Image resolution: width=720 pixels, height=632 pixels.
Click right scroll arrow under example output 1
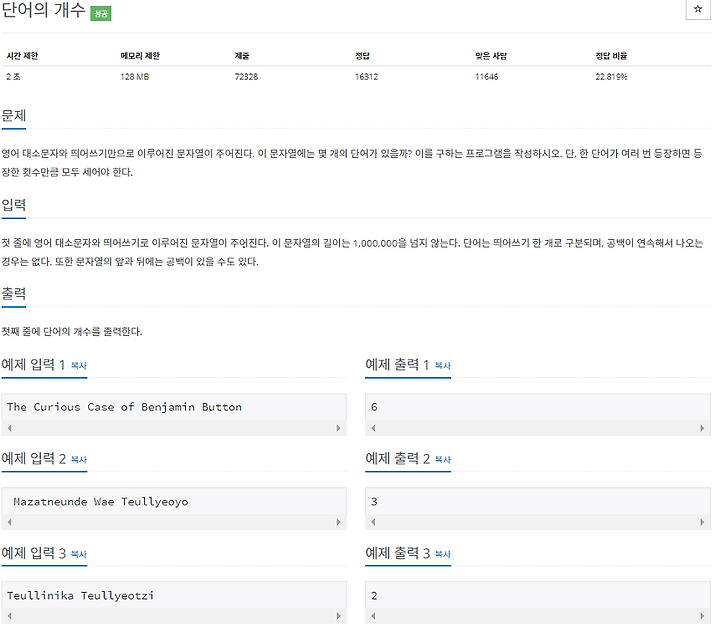tap(702, 428)
